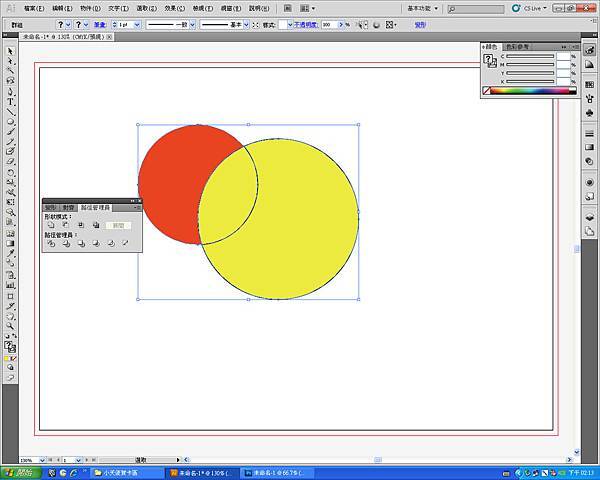
Task: Swap fill and stroke colors in toolbox
Action: click(15, 335)
